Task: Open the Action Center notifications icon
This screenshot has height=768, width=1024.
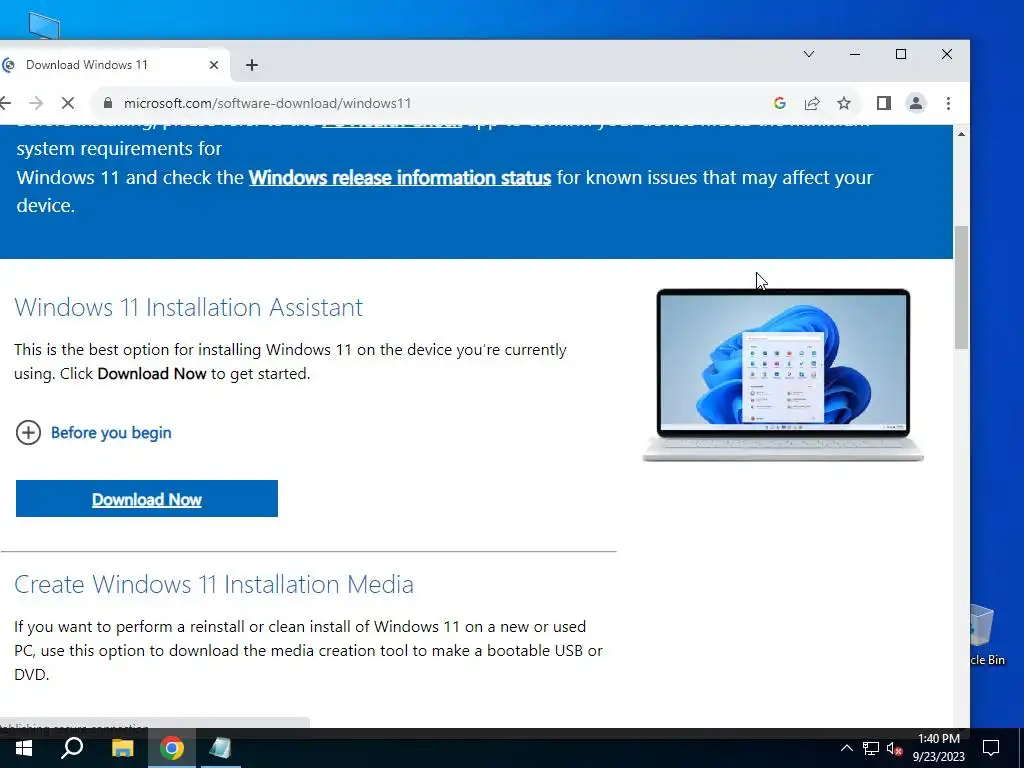Action: 991,748
